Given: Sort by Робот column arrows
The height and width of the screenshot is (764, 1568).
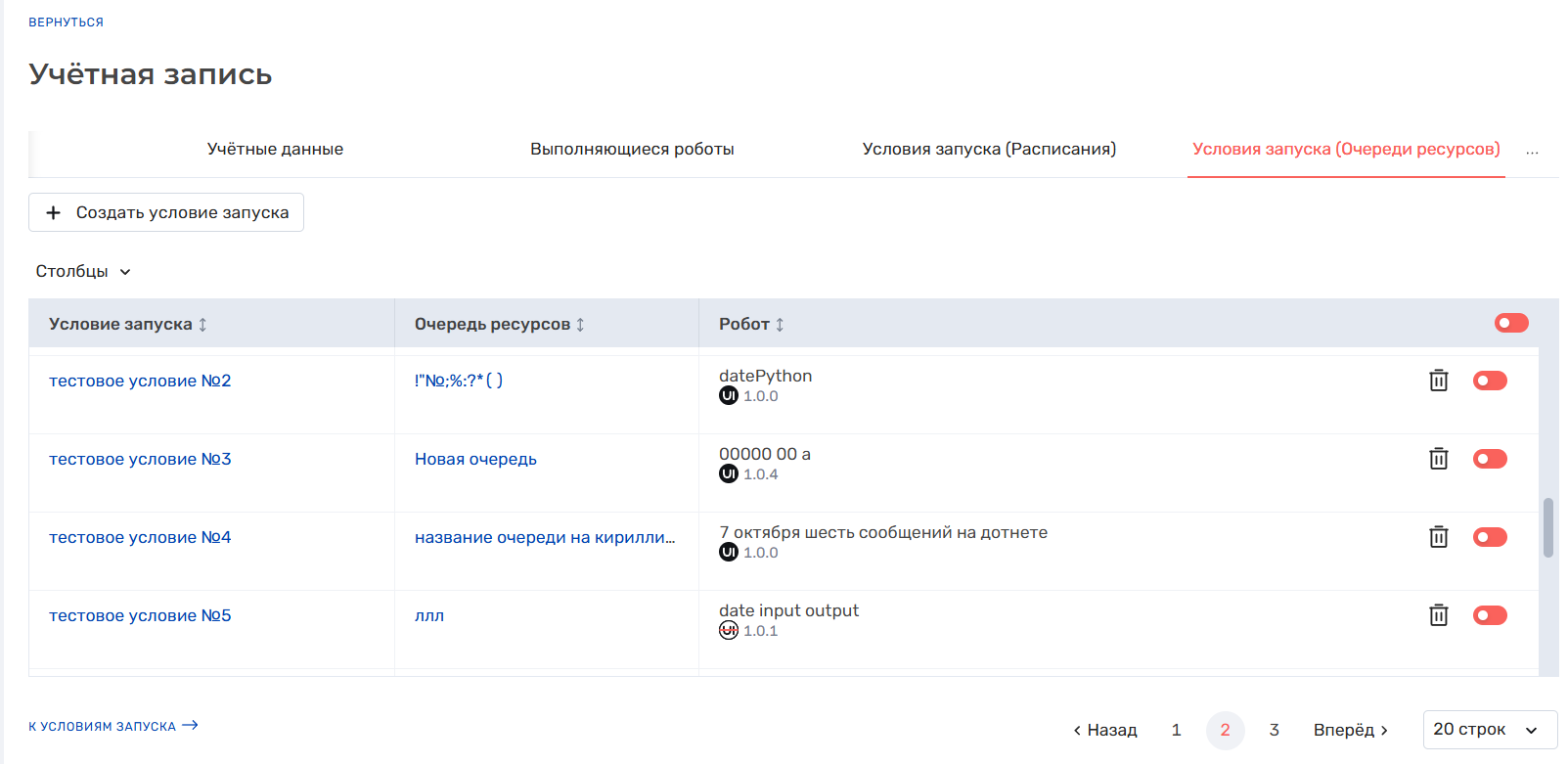Looking at the screenshot, I should pyautogui.click(x=780, y=324).
